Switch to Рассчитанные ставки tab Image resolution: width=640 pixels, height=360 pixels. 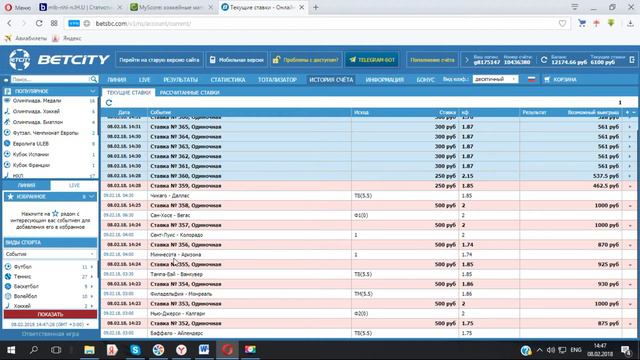[x=189, y=93]
